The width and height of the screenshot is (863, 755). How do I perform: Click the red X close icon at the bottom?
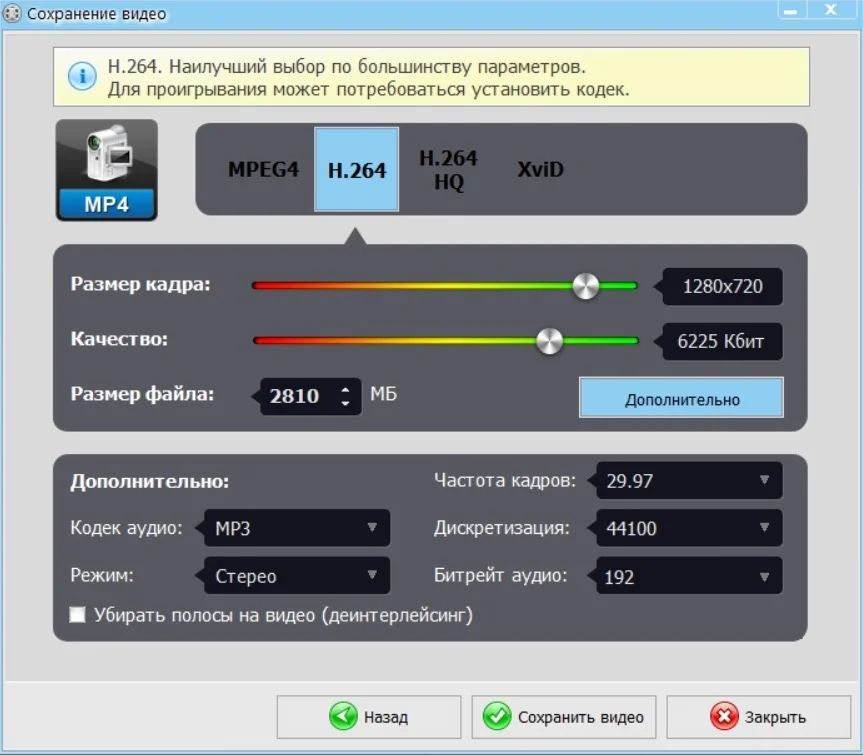point(724,716)
